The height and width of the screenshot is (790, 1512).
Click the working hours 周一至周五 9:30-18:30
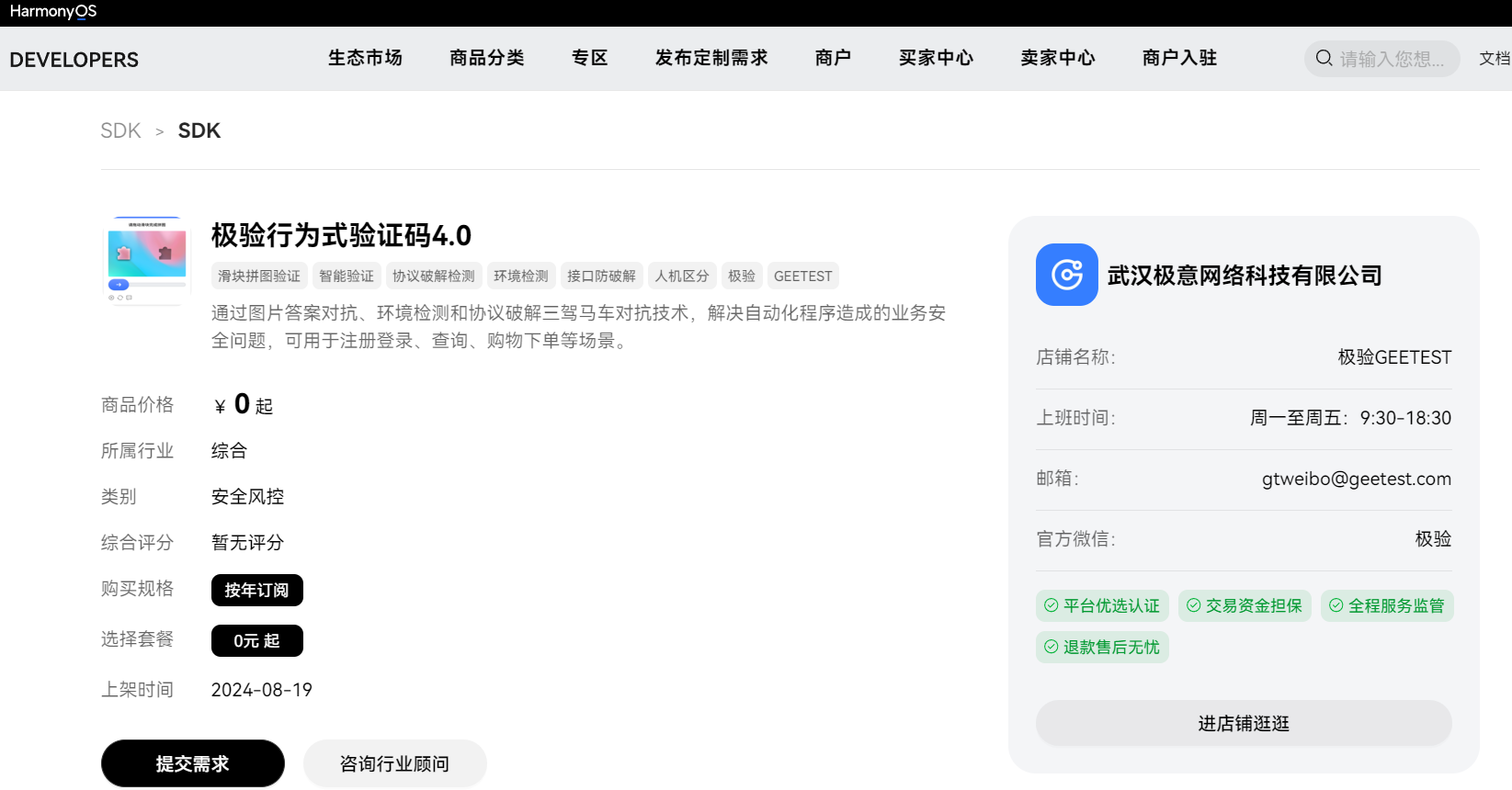pyautogui.click(x=1350, y=418)
